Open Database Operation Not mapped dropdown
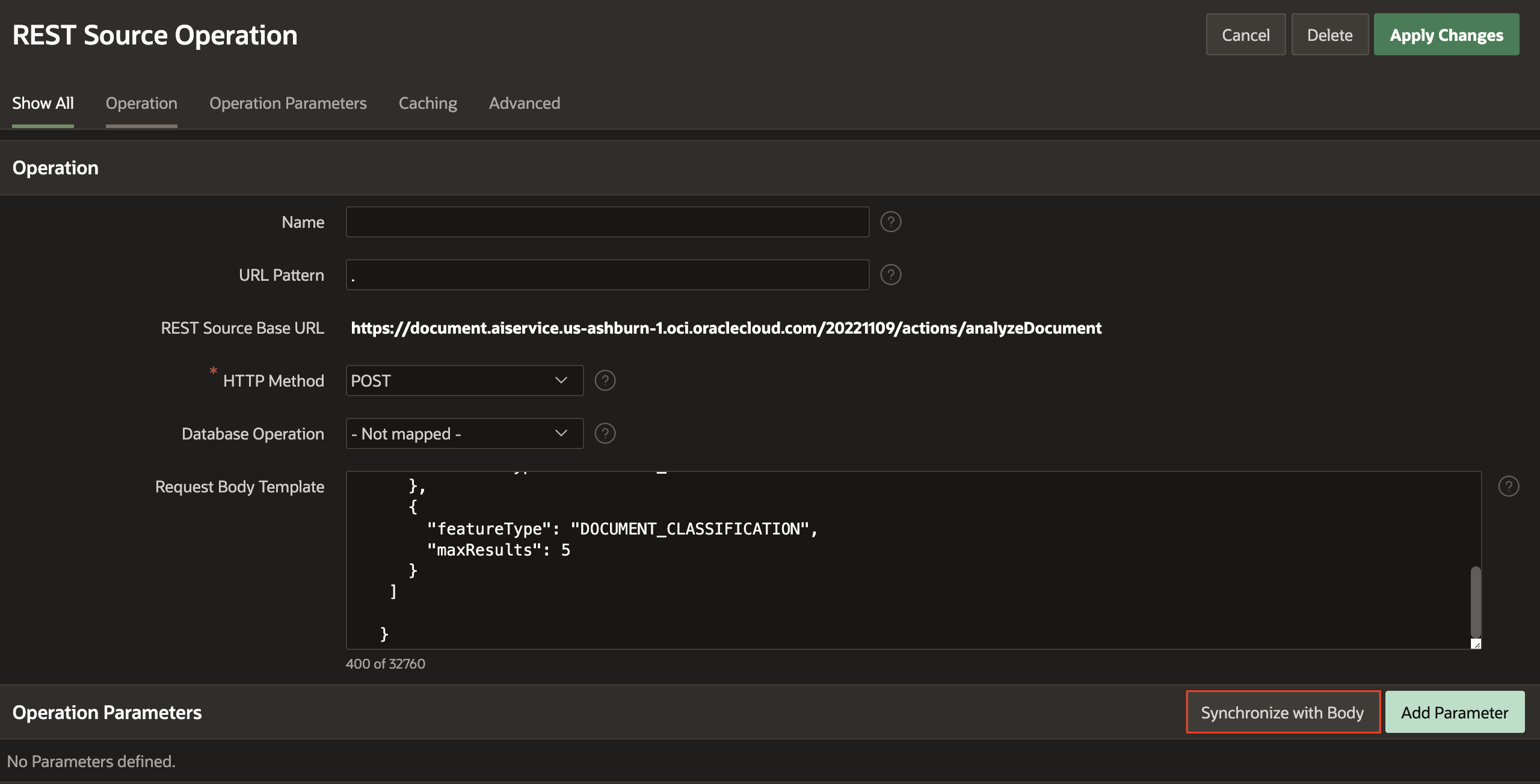The image size is (1540, 784). coord(464,433)
